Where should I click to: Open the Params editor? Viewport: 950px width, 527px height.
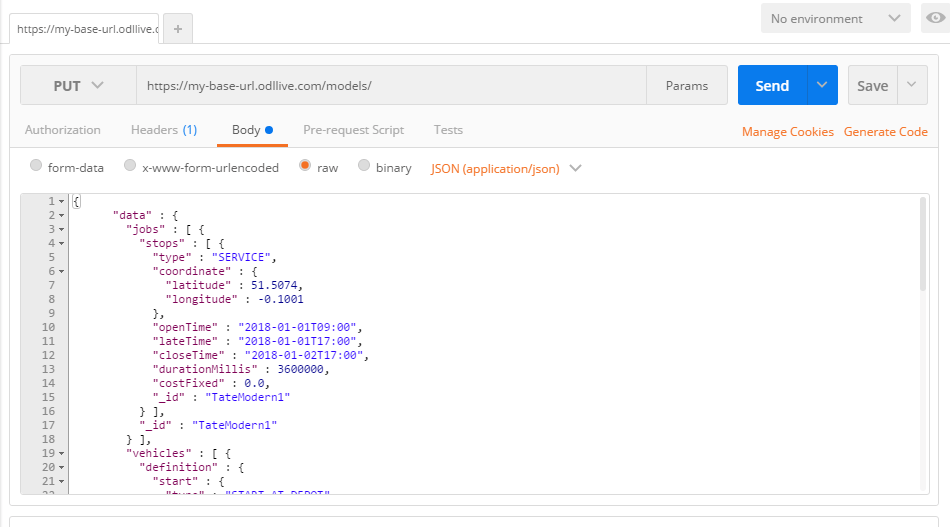(x=687, y=86)
